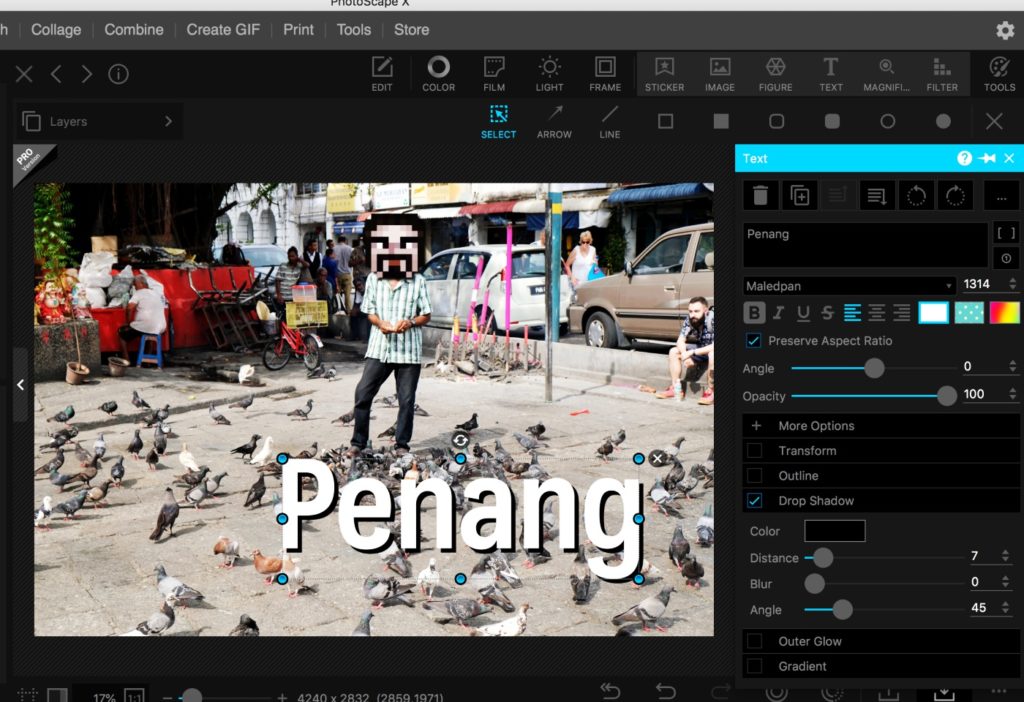Image resolution: width=1024 pixels, height=702 pixels.
Task: Open the Light adjustment tool
Action: [549, 74]
